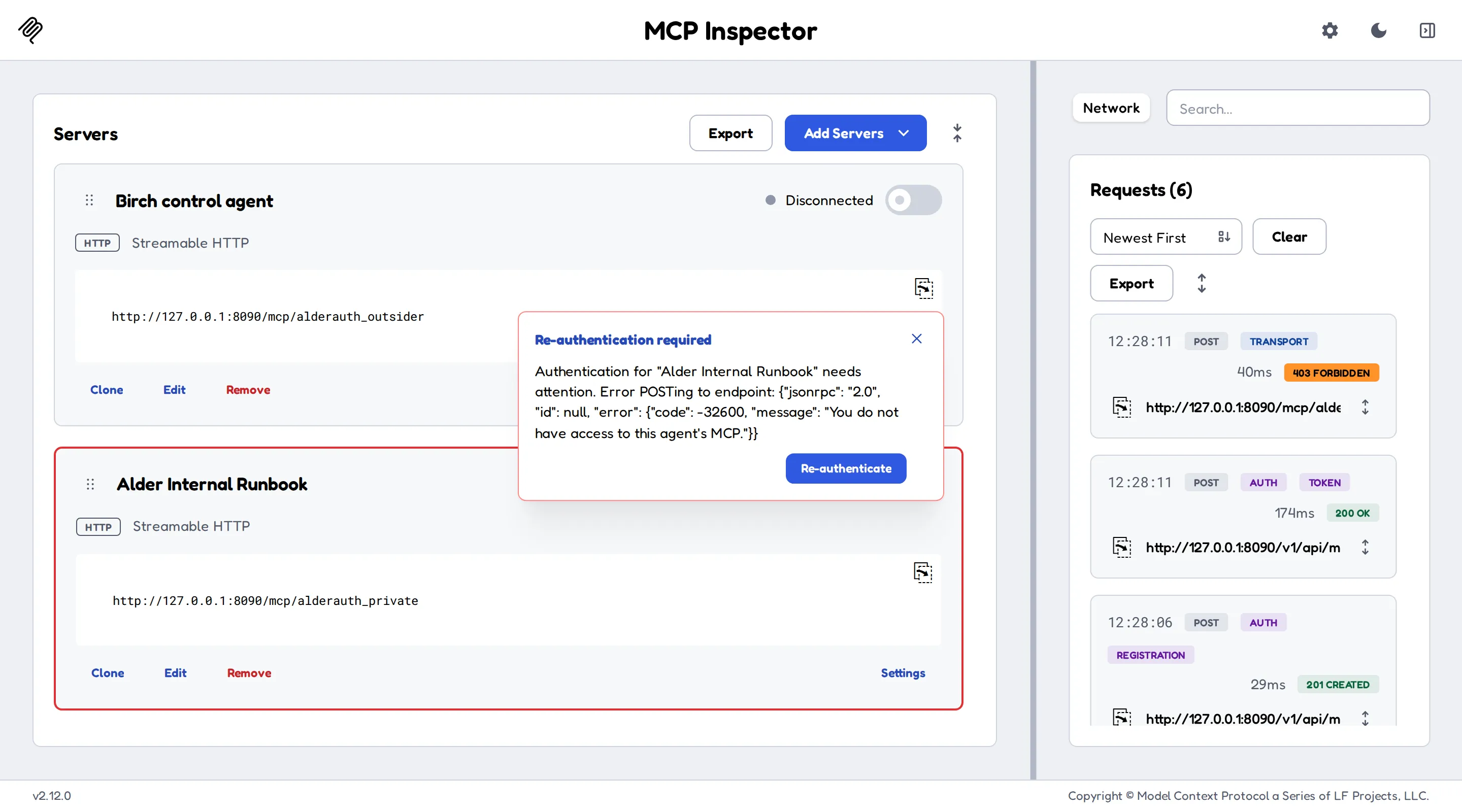Collapse all servers arrows icon
Image resolution: width=1462 pixels, height=812 pixels.
[957, 133]
